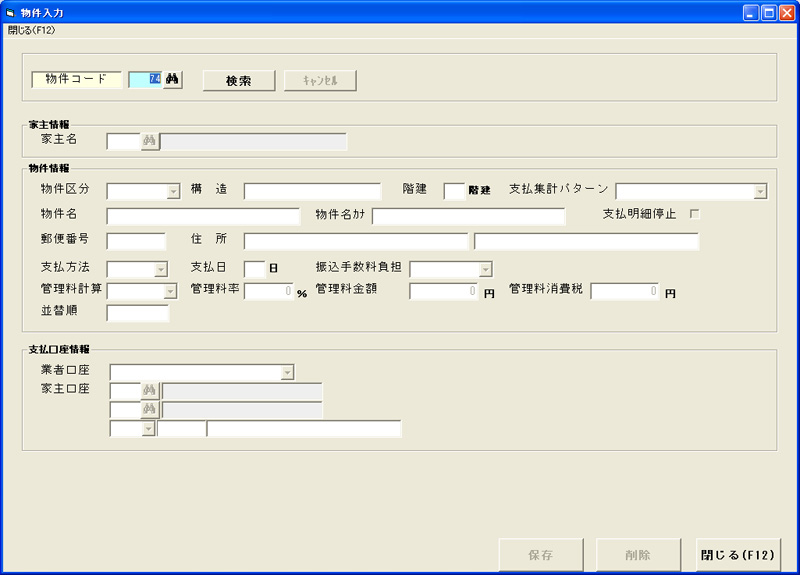800x575 pixels.
Task: Expand the 支払集計パターン combo box
Action: (x=760, y=191)
